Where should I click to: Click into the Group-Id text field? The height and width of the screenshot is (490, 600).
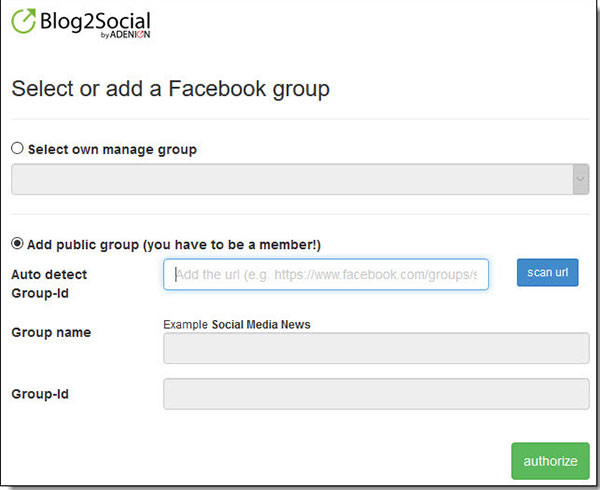375,394
